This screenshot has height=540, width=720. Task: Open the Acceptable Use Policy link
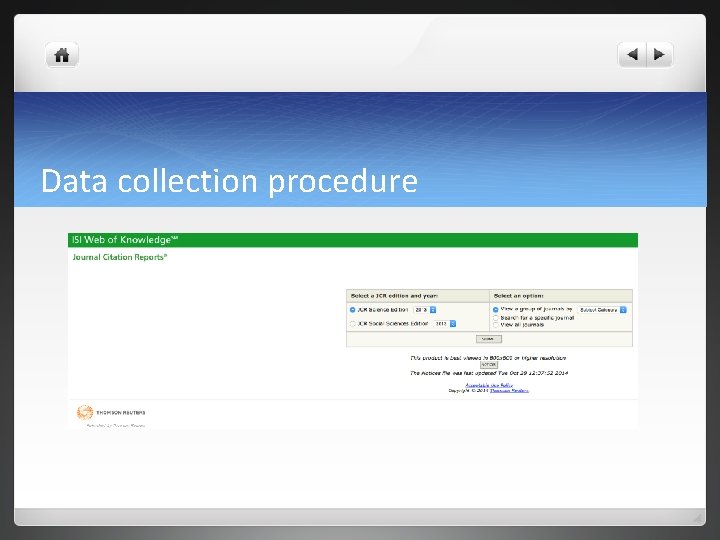click(x=489, y=385)
